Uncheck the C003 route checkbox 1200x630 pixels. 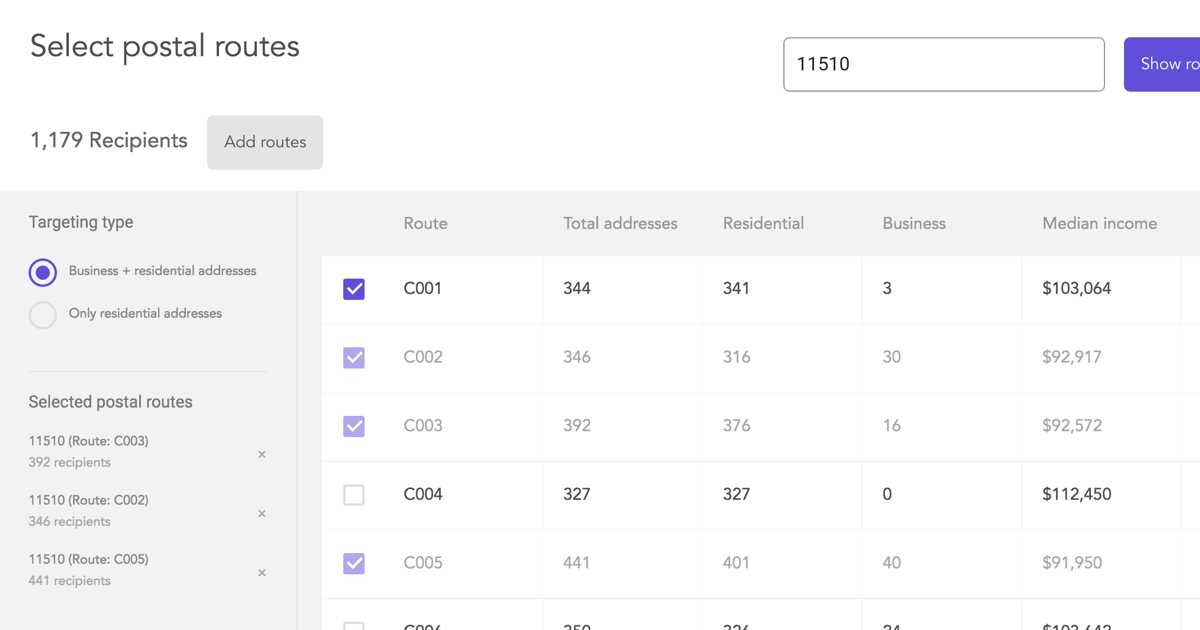(354, 426)
